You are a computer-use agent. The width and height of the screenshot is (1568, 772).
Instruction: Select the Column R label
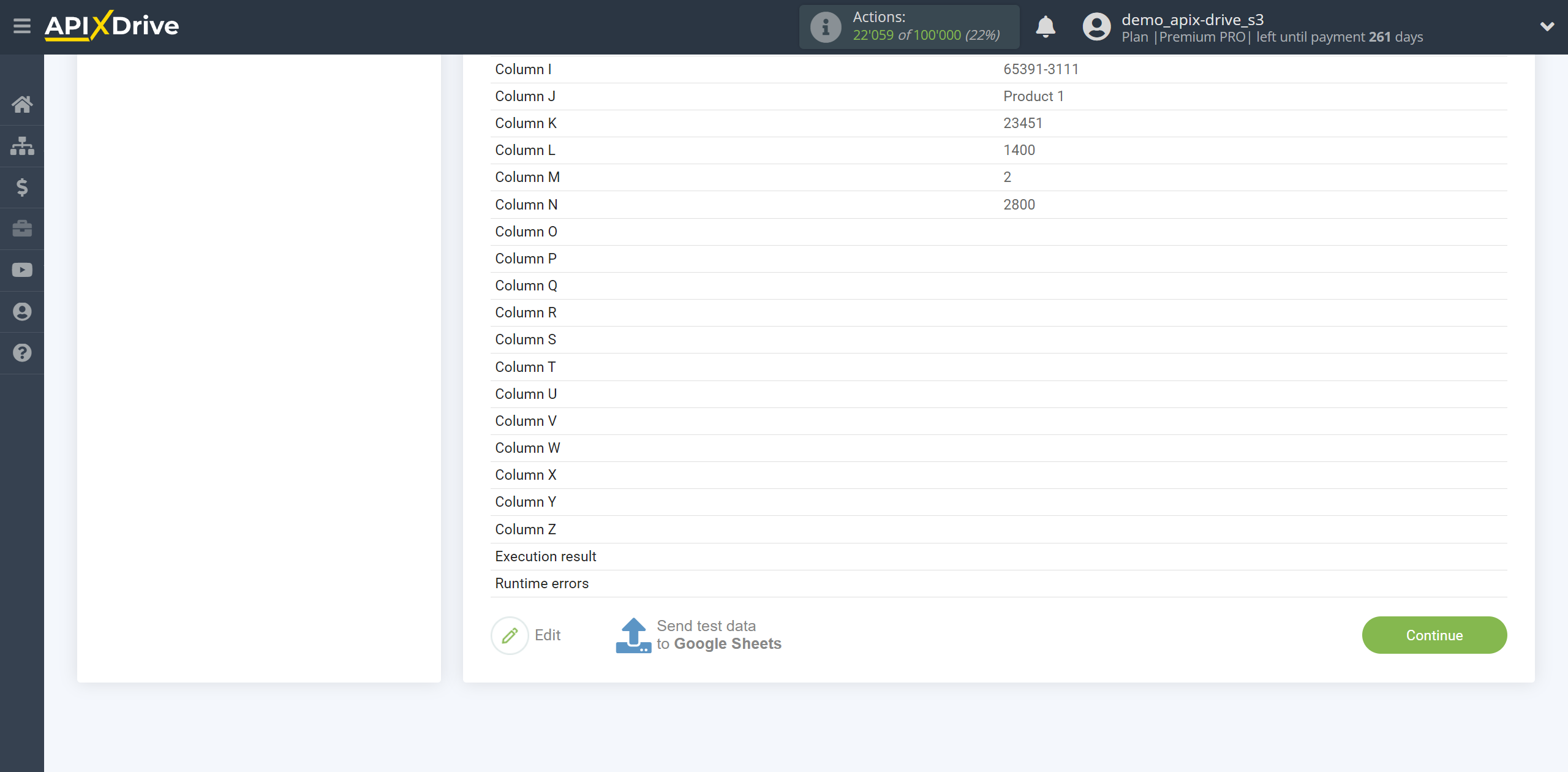pos(526,312)
